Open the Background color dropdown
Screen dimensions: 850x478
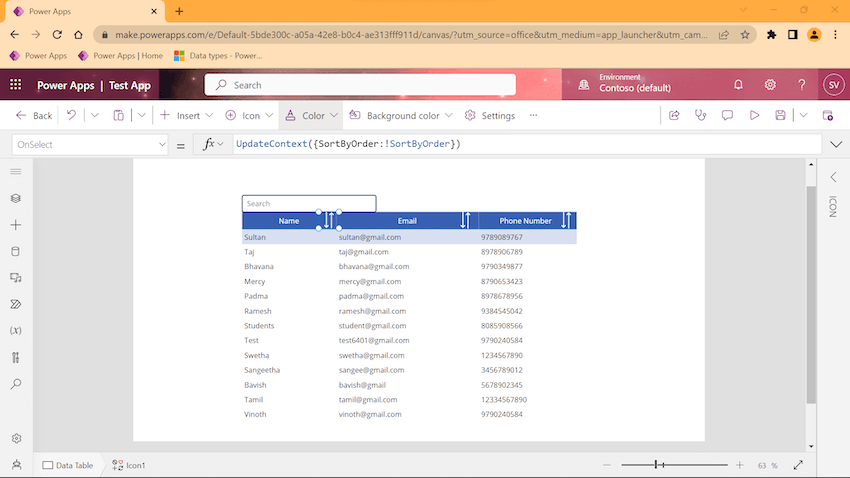pos(401,115)
